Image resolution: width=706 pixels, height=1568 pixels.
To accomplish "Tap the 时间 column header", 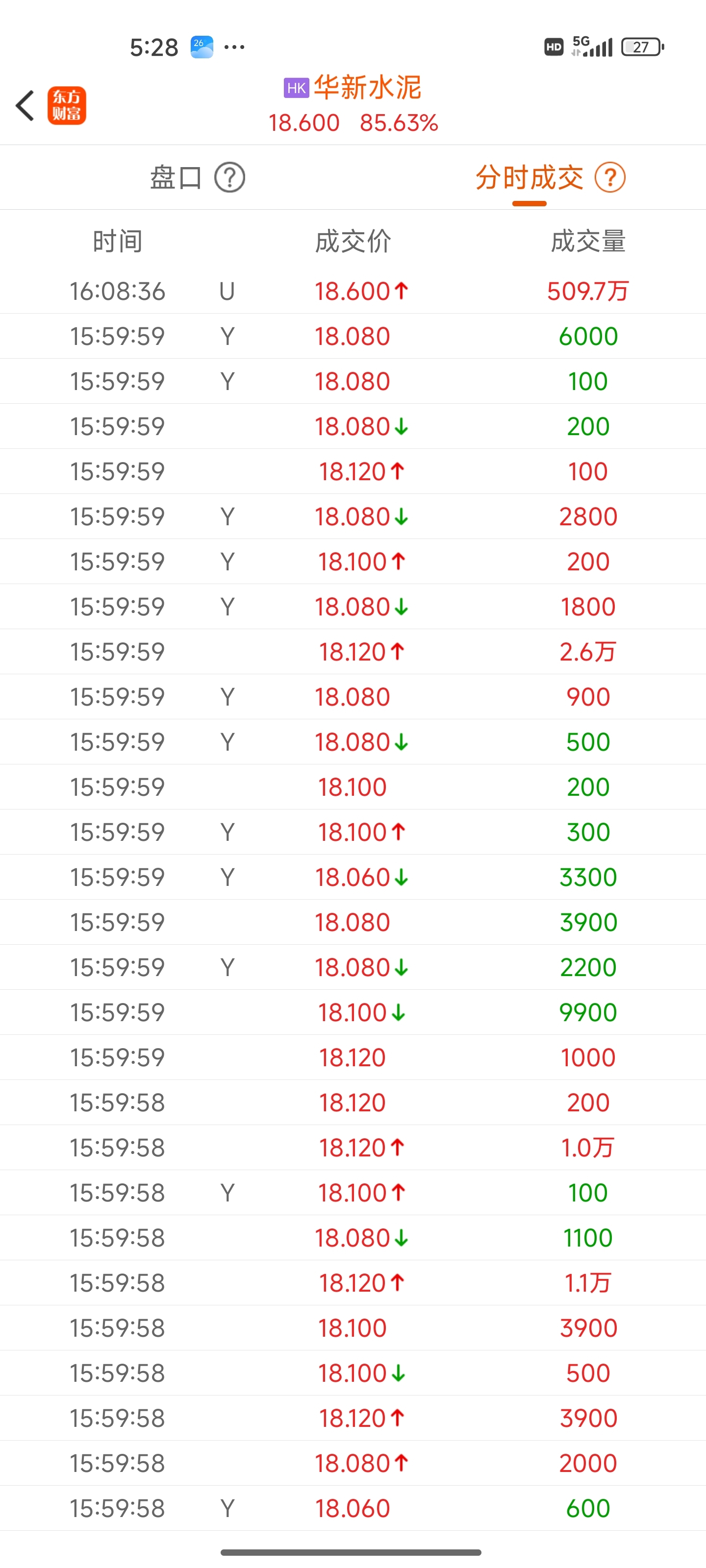I will point(118,242).
